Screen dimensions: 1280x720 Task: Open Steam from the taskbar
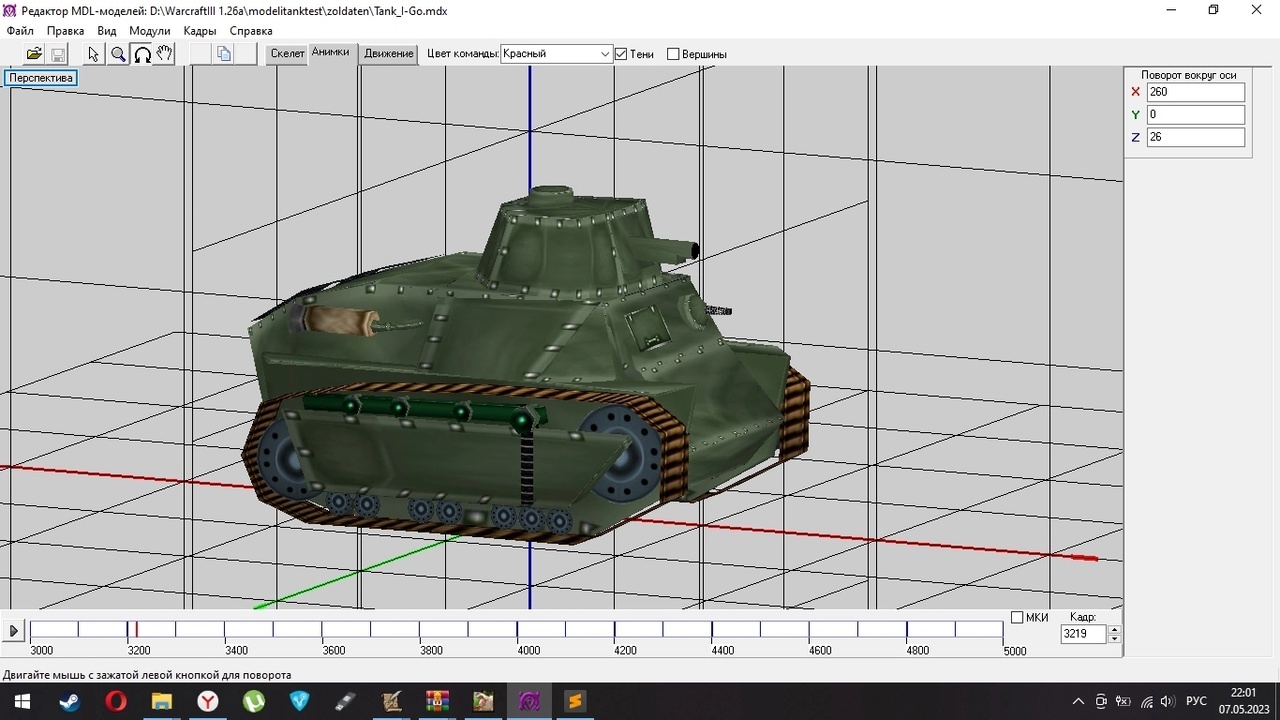click(x=69, y=701)
